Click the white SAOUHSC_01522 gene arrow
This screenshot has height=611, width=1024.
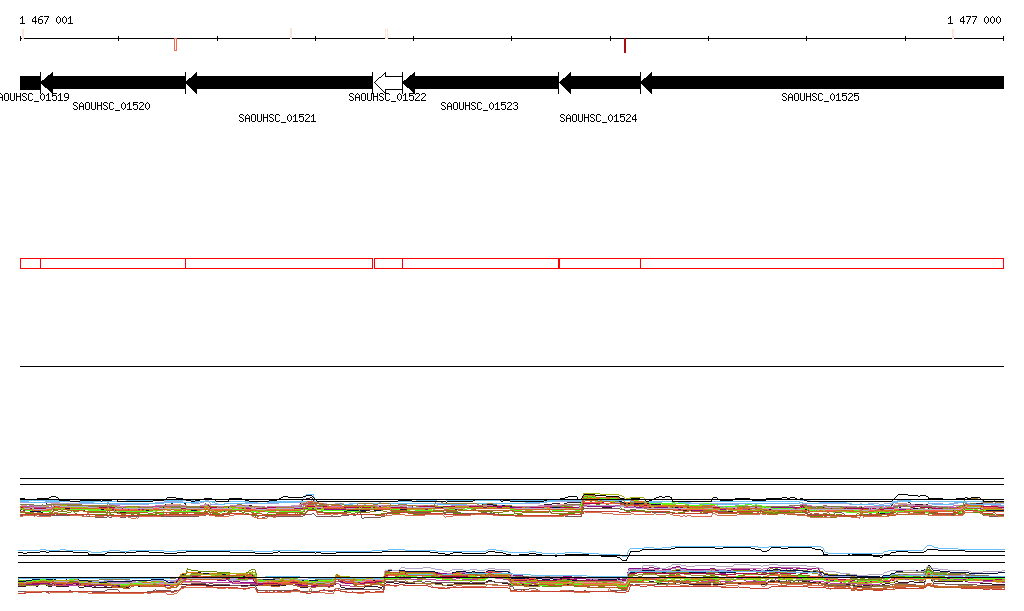pos(388,83)
